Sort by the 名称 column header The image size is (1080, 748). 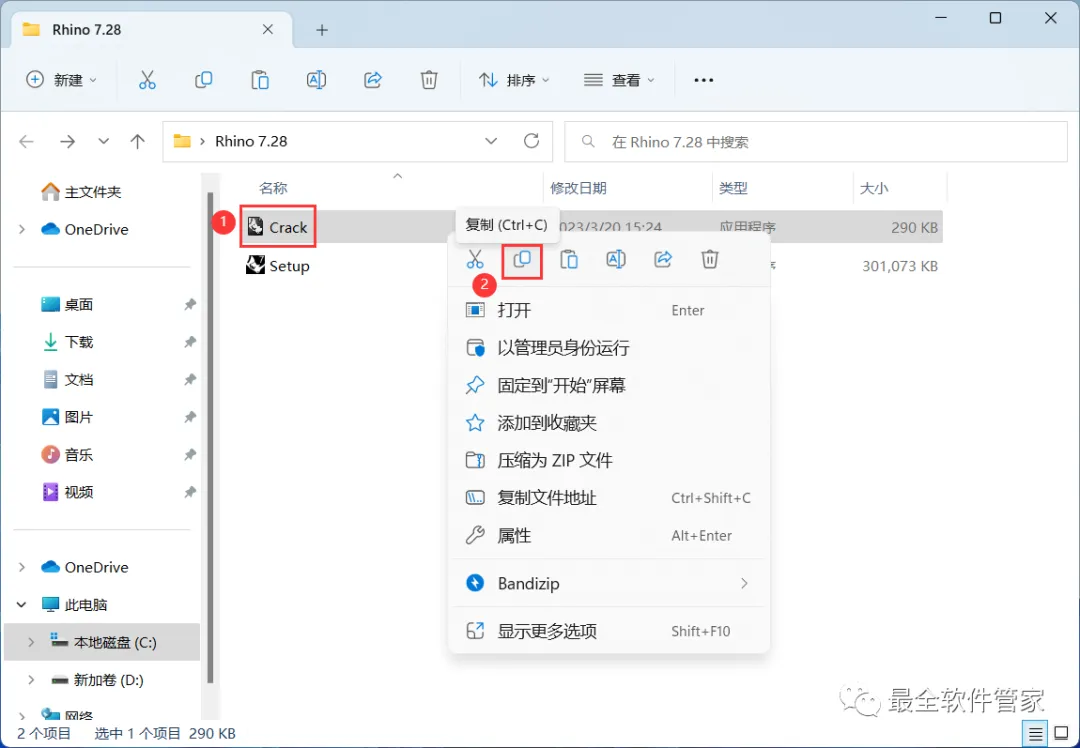(273, 188)
